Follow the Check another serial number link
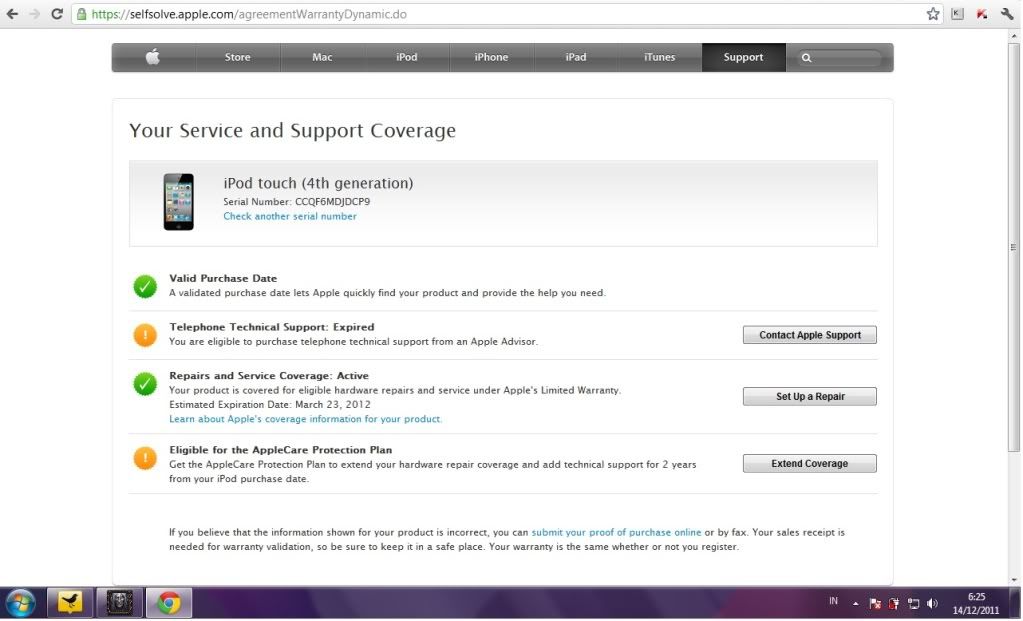Screen dimensions: 1023x621 290,217
